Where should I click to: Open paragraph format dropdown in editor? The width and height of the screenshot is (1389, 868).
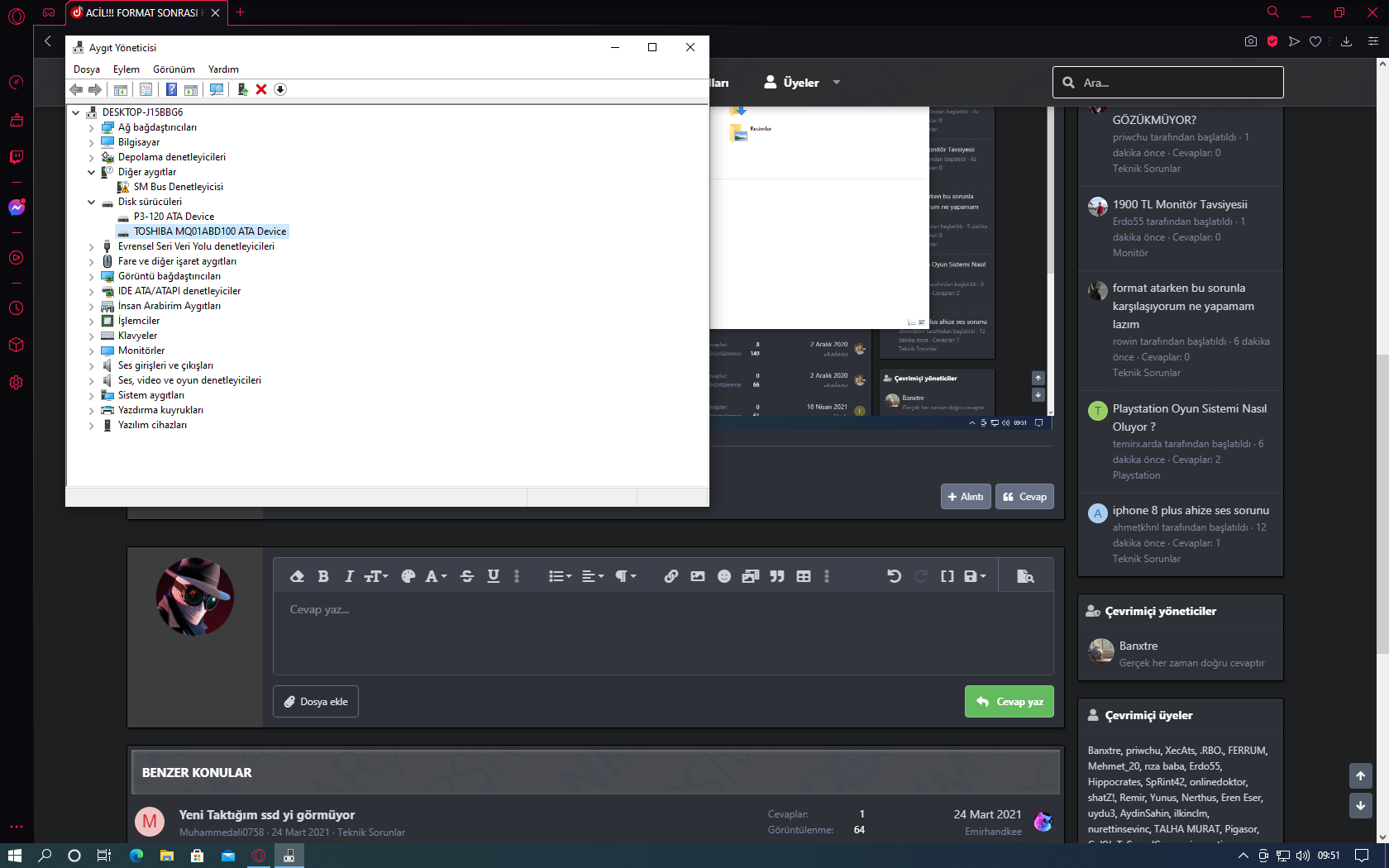click(x=626, y=576)
